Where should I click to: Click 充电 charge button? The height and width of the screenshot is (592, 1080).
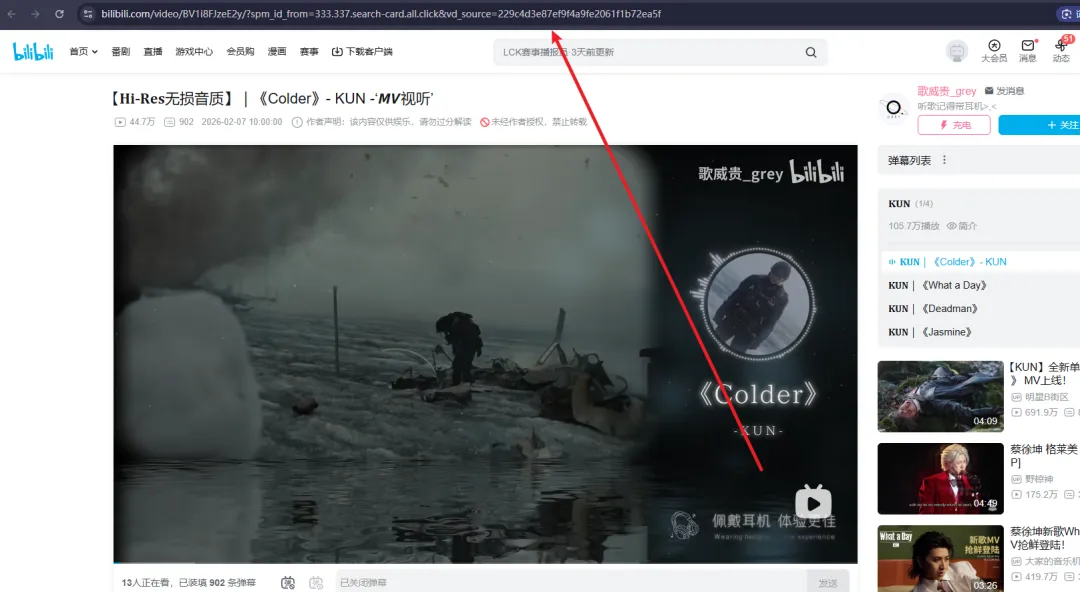954,125
